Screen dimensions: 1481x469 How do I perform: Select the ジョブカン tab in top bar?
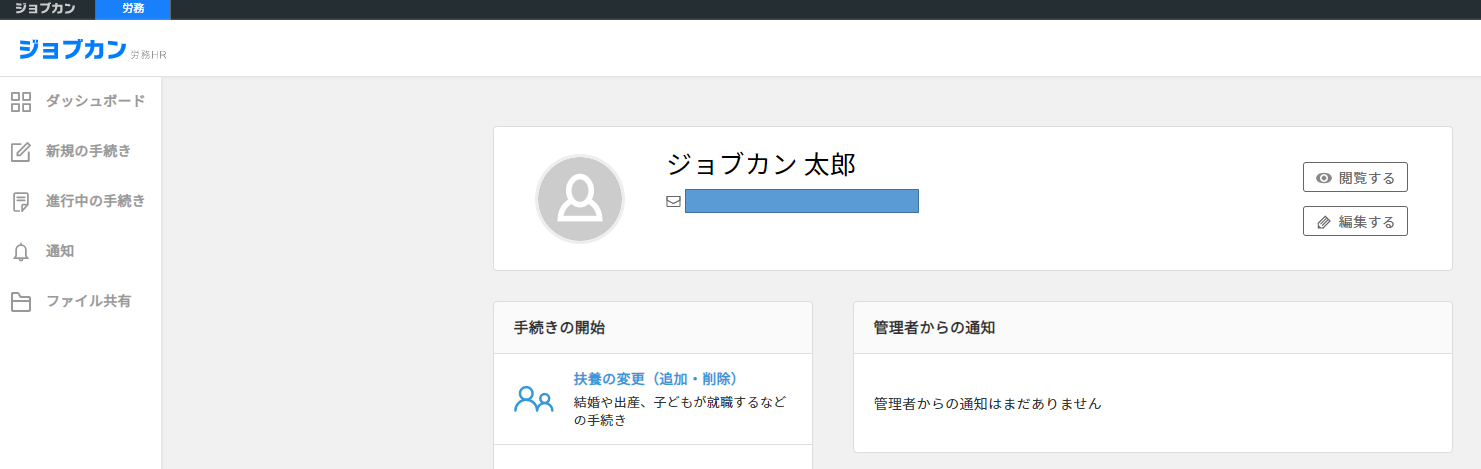(45, 9)
